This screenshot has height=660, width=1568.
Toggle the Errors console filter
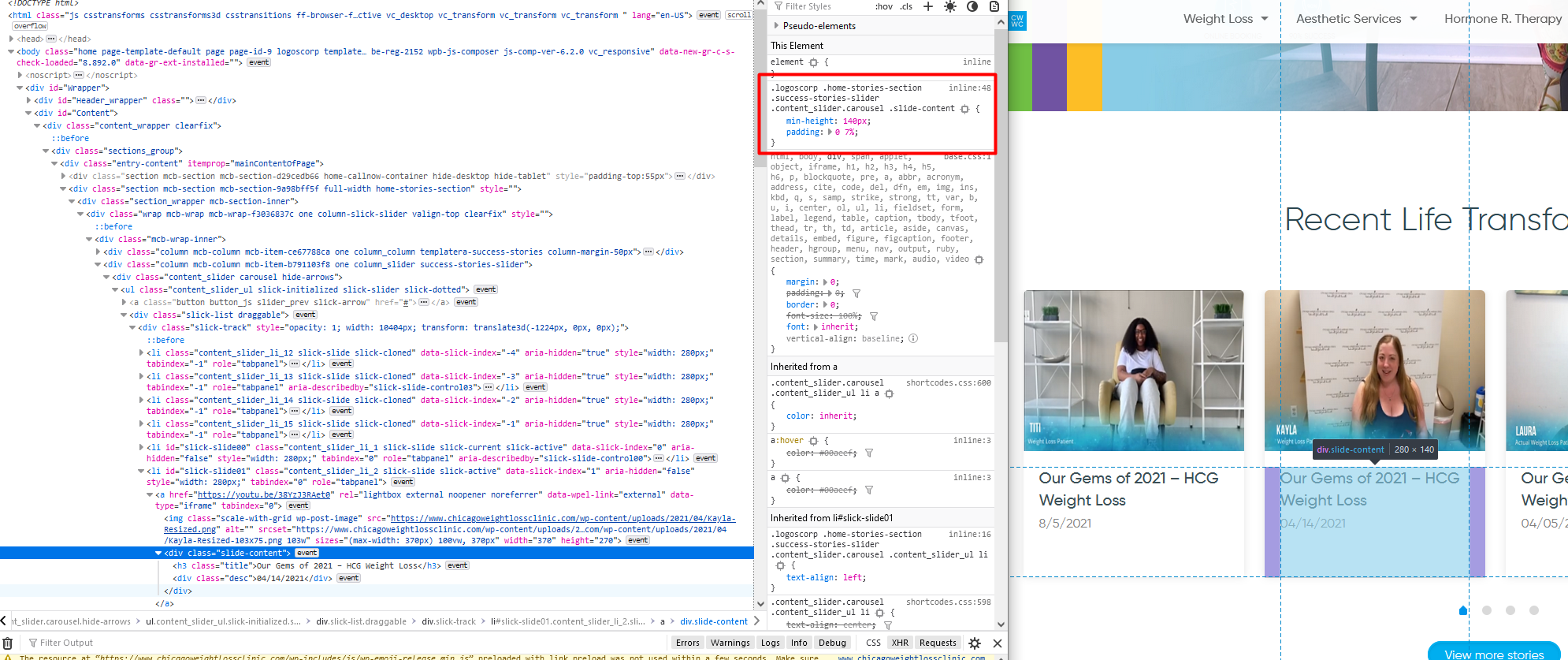pos(688,643)
